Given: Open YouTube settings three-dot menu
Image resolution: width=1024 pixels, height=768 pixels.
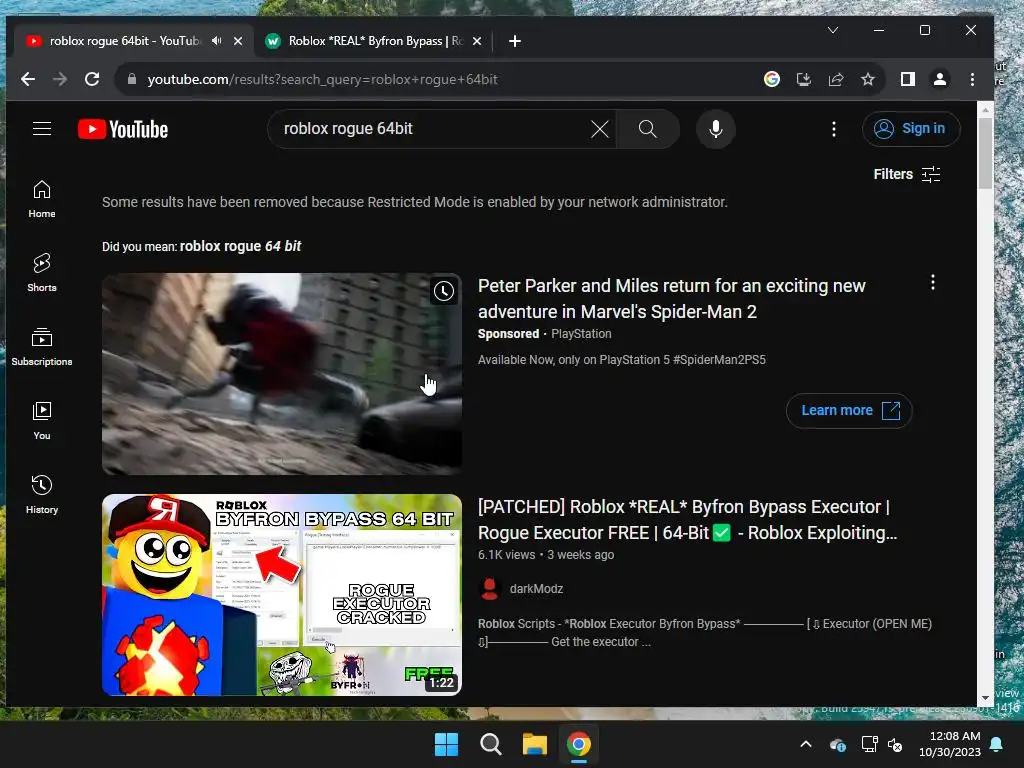Looking at the screenshot, I should [833, 129].
